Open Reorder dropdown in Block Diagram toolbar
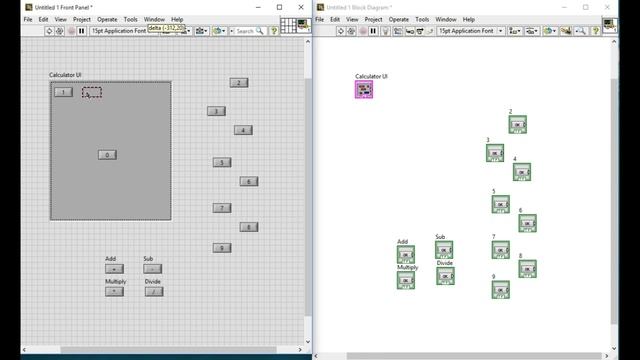This screenshot has height=360, width=640. (550, 31)
